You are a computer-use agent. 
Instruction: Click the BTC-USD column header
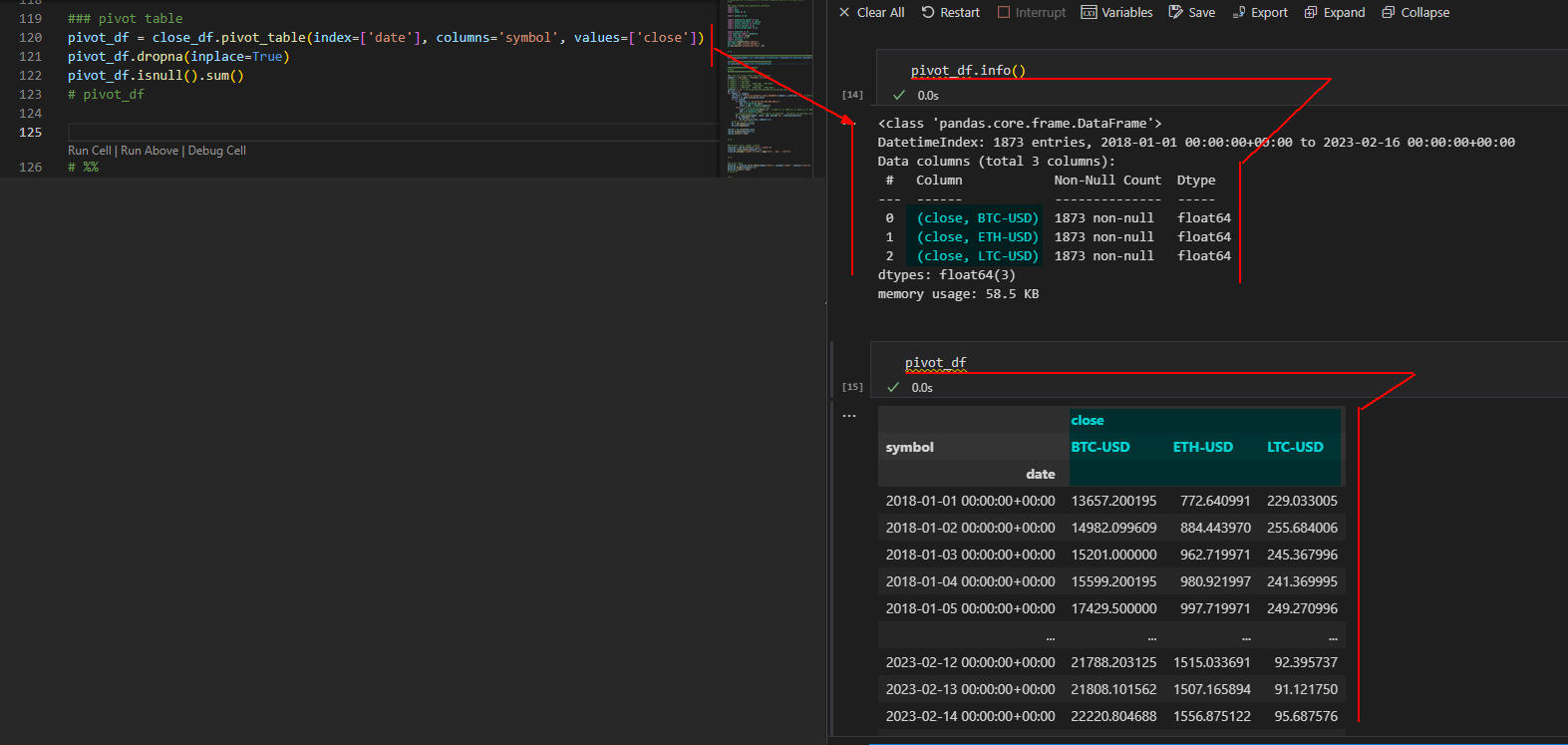[x=1100, y=447]
